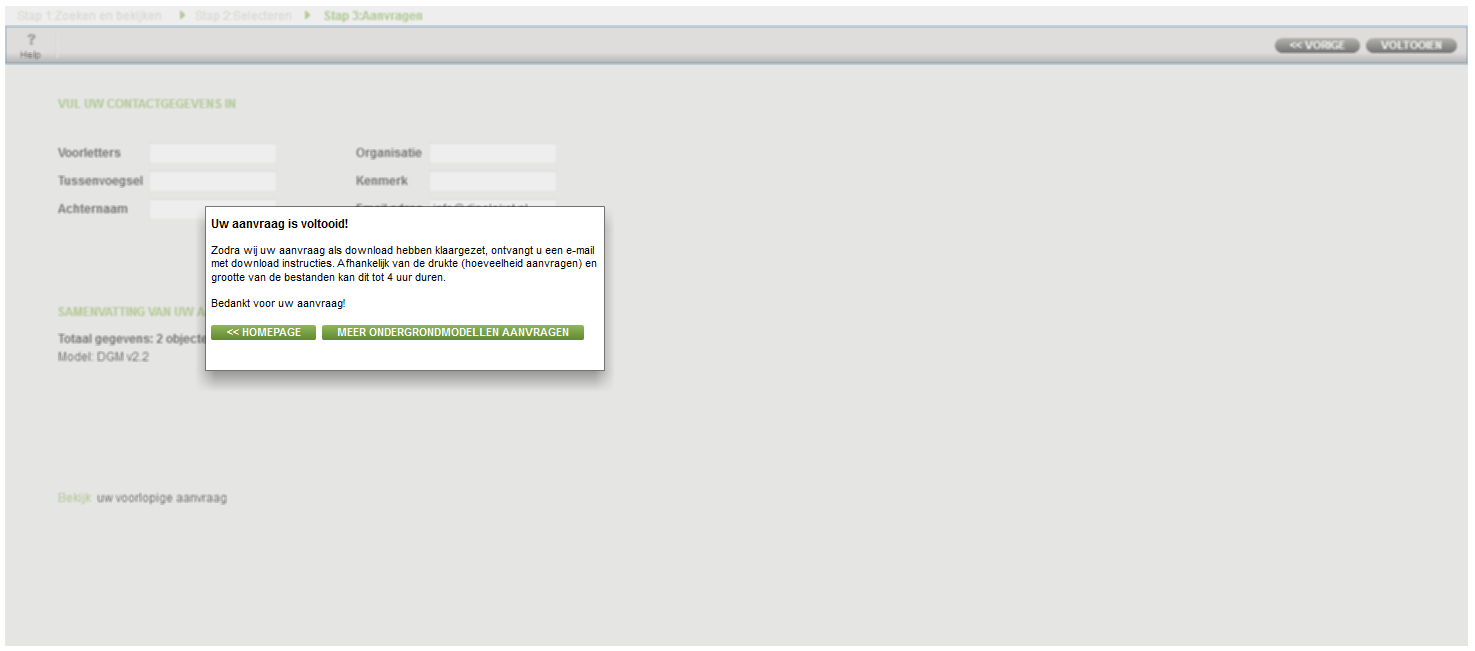Image resolution: width=1475 pixels, height=651 pixels.
Task: Open Stap 2: Selecteren step
Action: tap(243, 16)
